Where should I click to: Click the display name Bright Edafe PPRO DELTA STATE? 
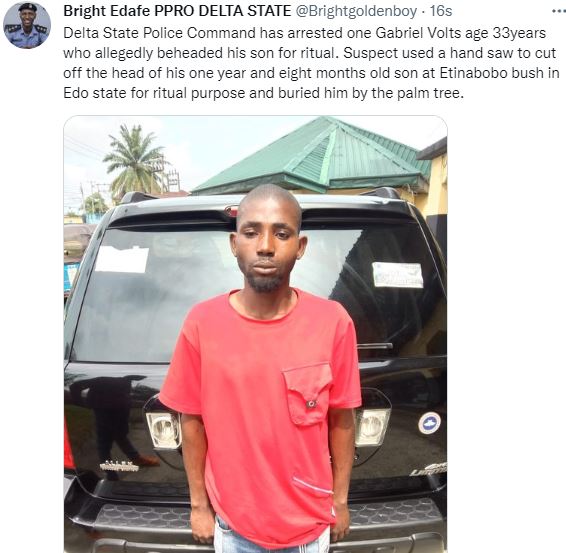(x=177, y=11)
